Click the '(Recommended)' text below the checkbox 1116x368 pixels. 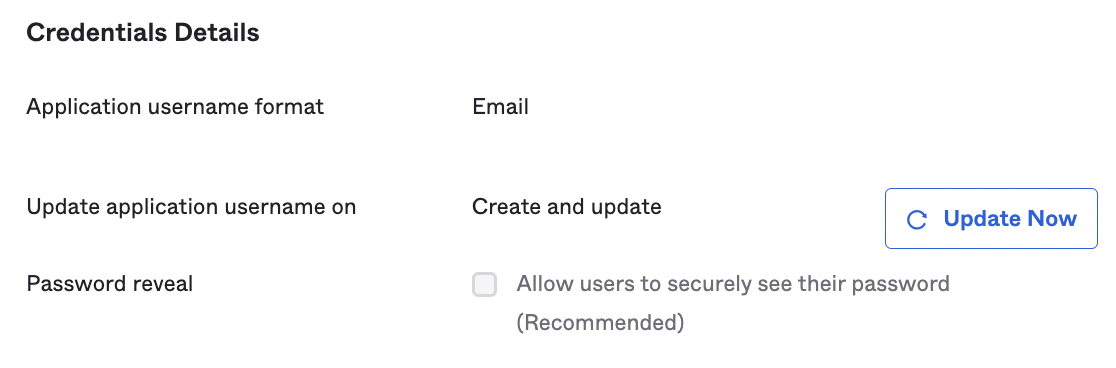(600, 322)
